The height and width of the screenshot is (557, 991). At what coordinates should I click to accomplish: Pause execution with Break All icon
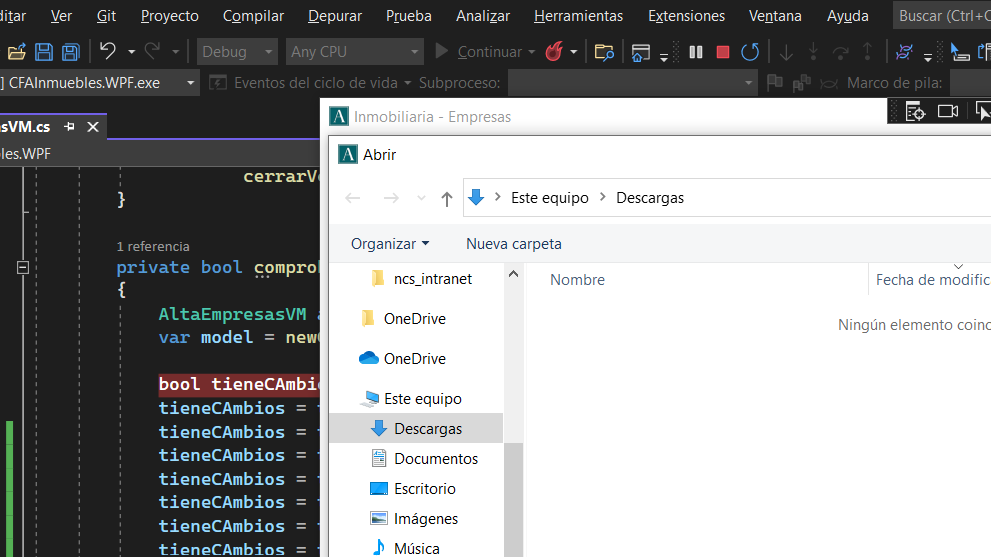pyautogui.click(x=697, y=52)
